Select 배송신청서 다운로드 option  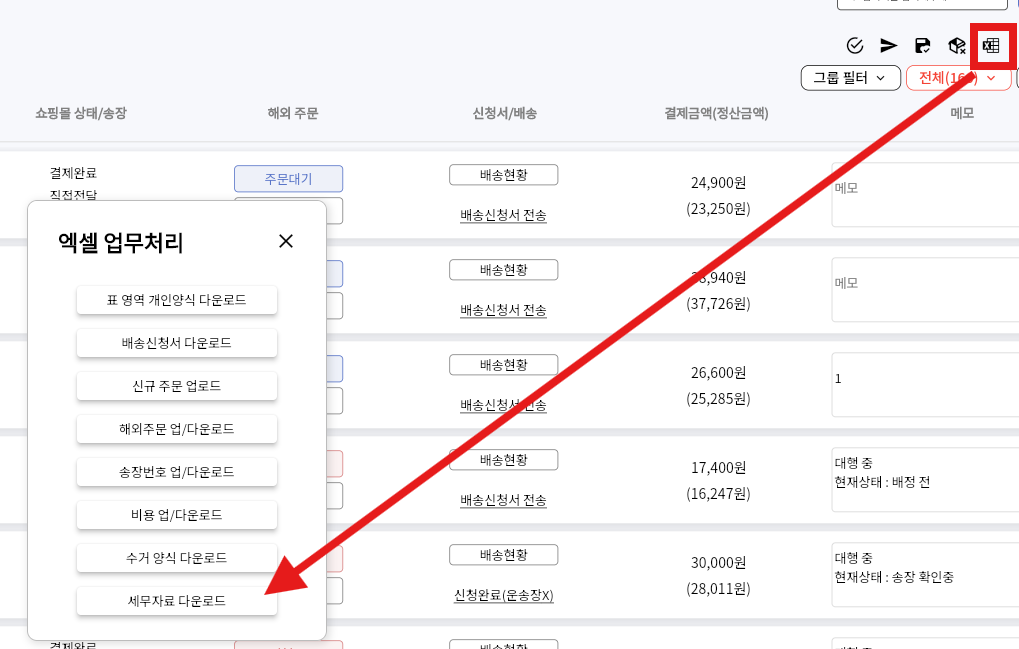[176, 343]
